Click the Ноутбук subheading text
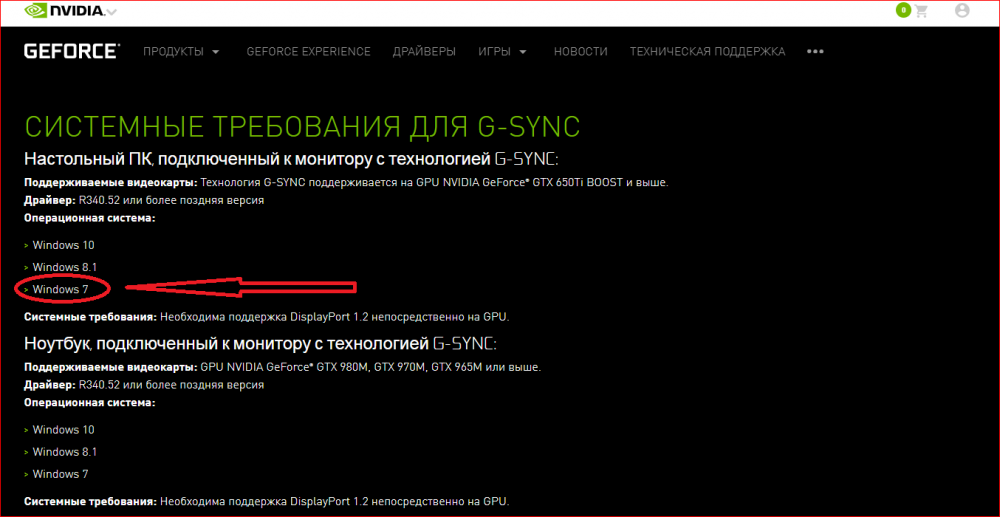 tap(260, 344)
